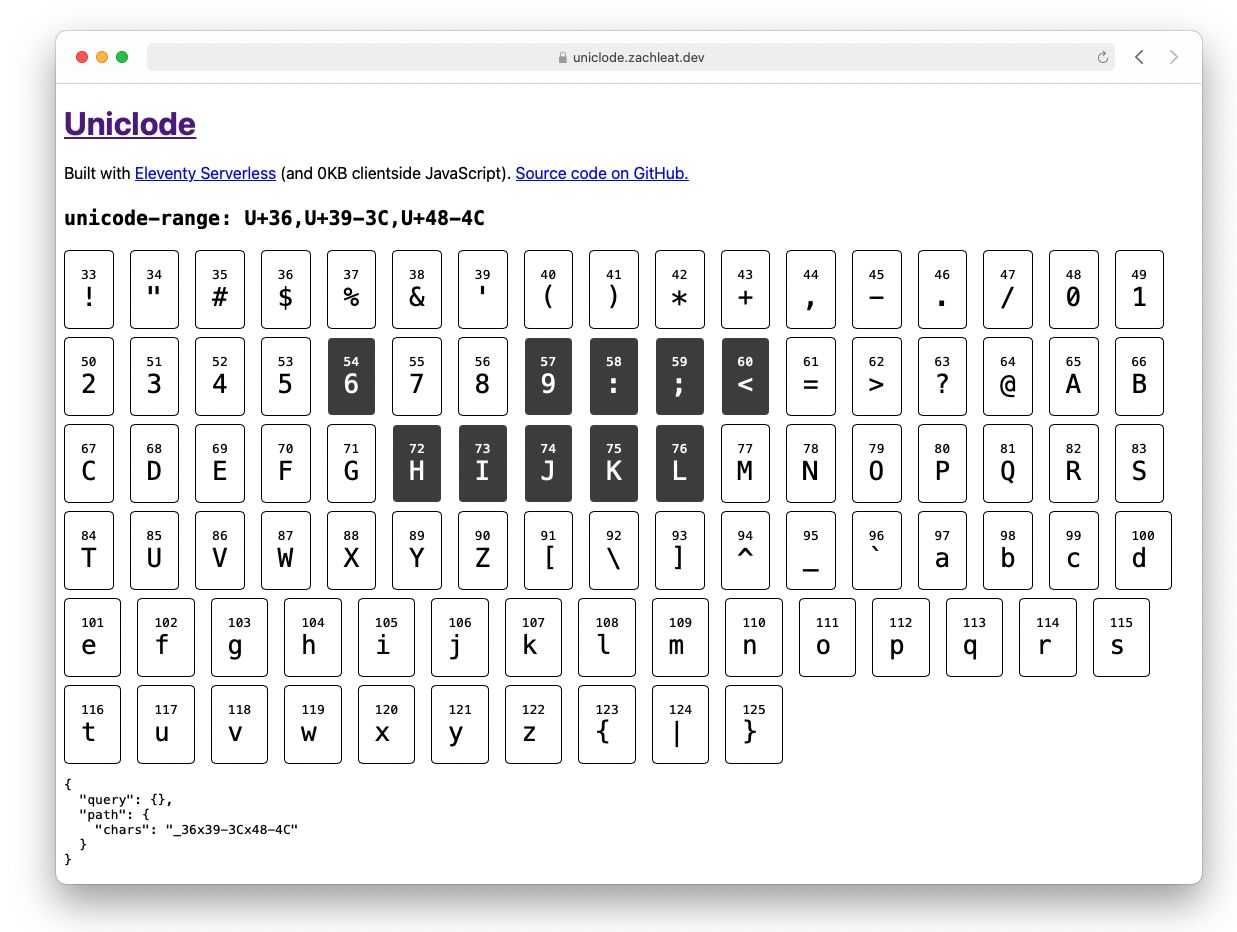Viewport: 1237px width, 932px height.
Task: Deselect tile 59 semicolon
Action: [679, 376]
